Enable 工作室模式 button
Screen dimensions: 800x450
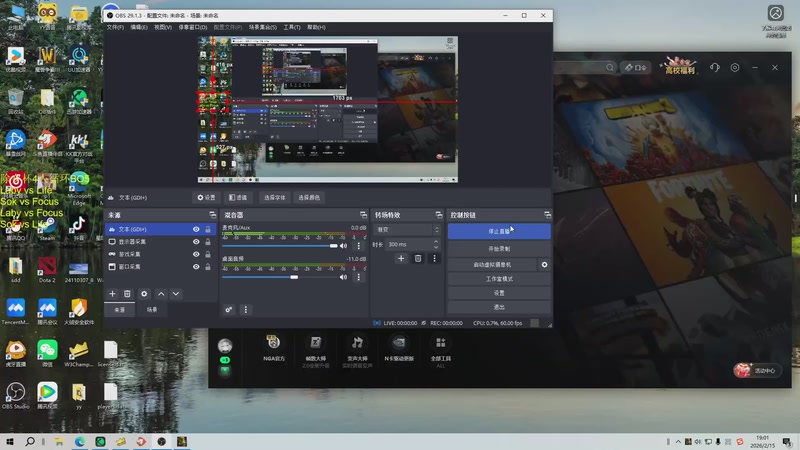tap(499, 279)
